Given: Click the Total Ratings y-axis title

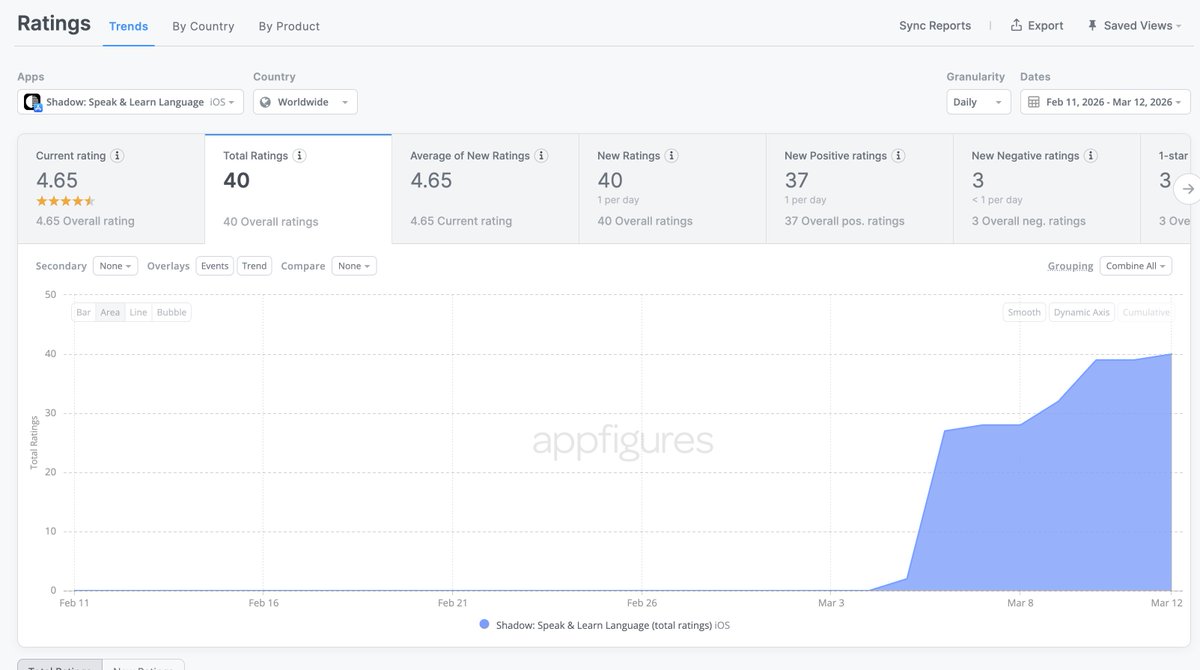Looking at the screenshot, I should tap(33, 441).
